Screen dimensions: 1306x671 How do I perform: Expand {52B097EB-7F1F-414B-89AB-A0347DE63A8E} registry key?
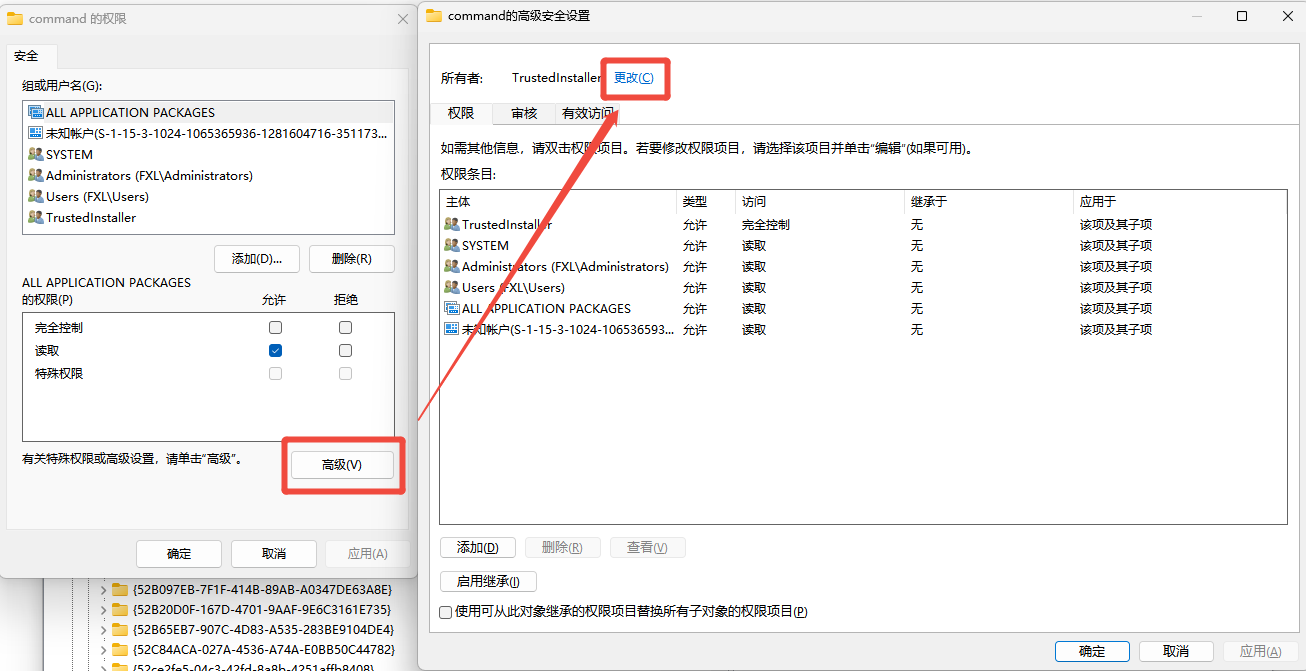(102, 589)
